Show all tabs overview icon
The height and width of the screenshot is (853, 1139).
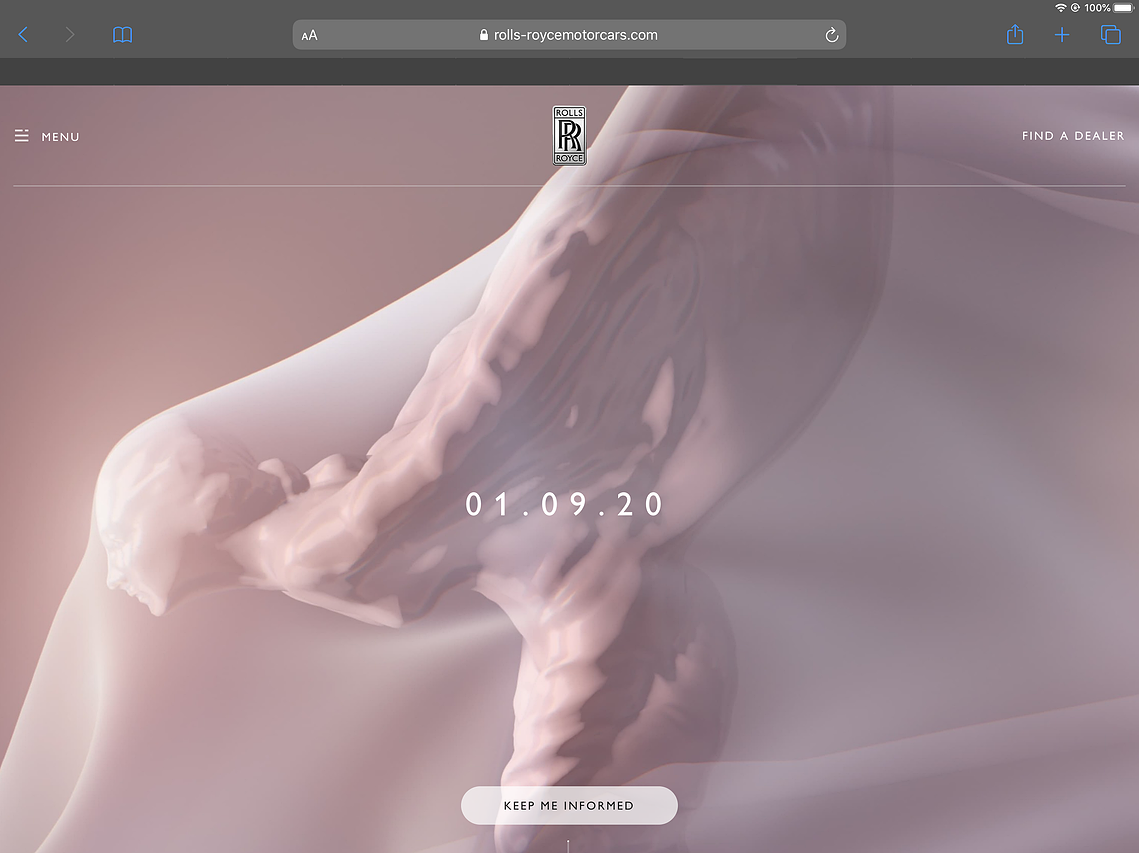point(1111,34)
